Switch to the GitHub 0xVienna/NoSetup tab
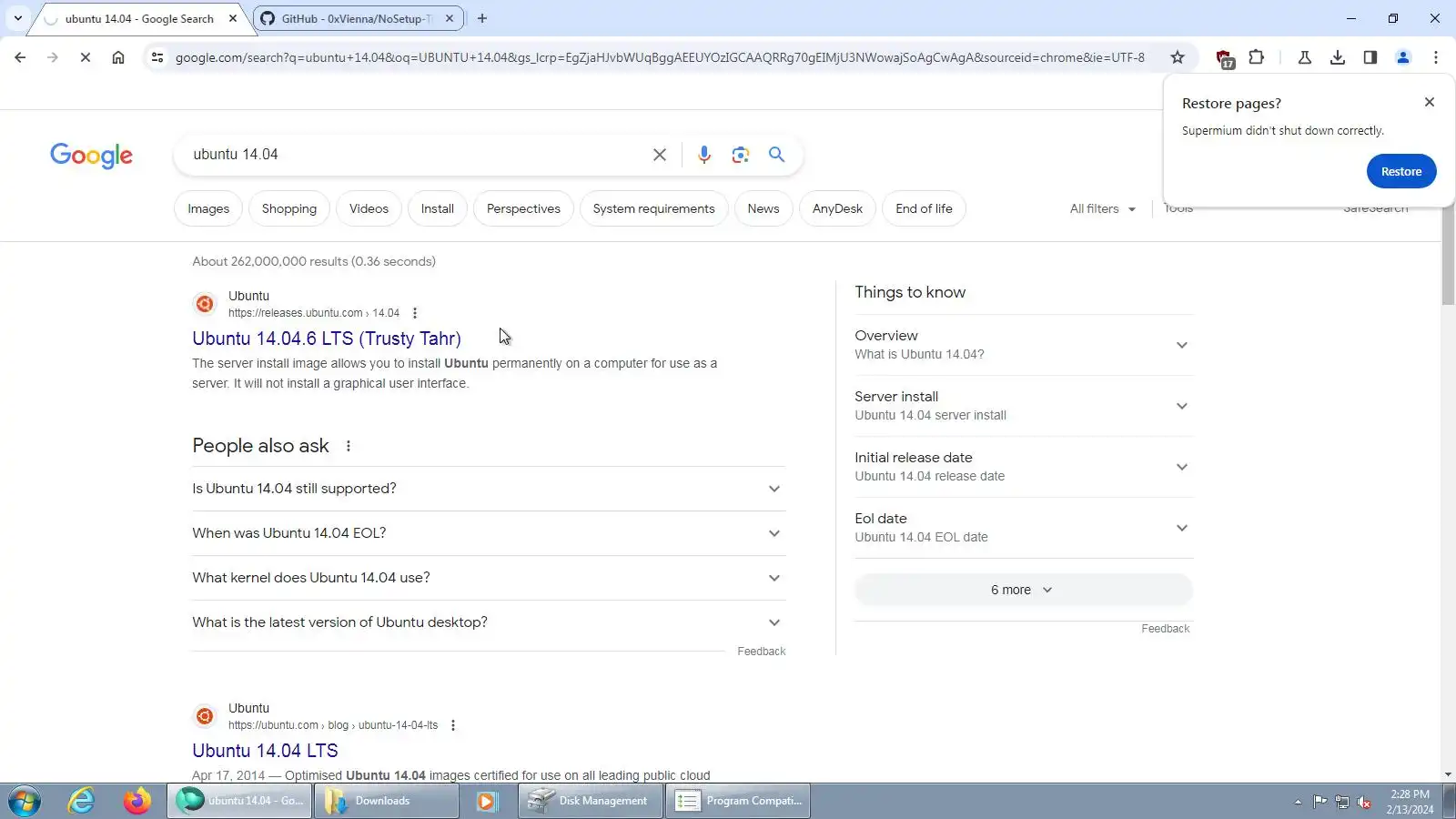The width and height of the screenshot is (1456, 819). click(x=357, y=18)
